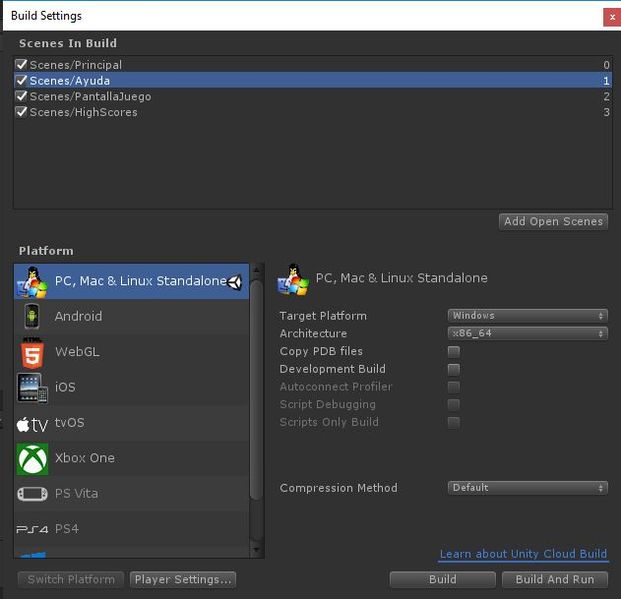Toggle the Script Debugging checkbox
Image resolution: width=621 pixels, height=599 pixels.
click(453, 404)
